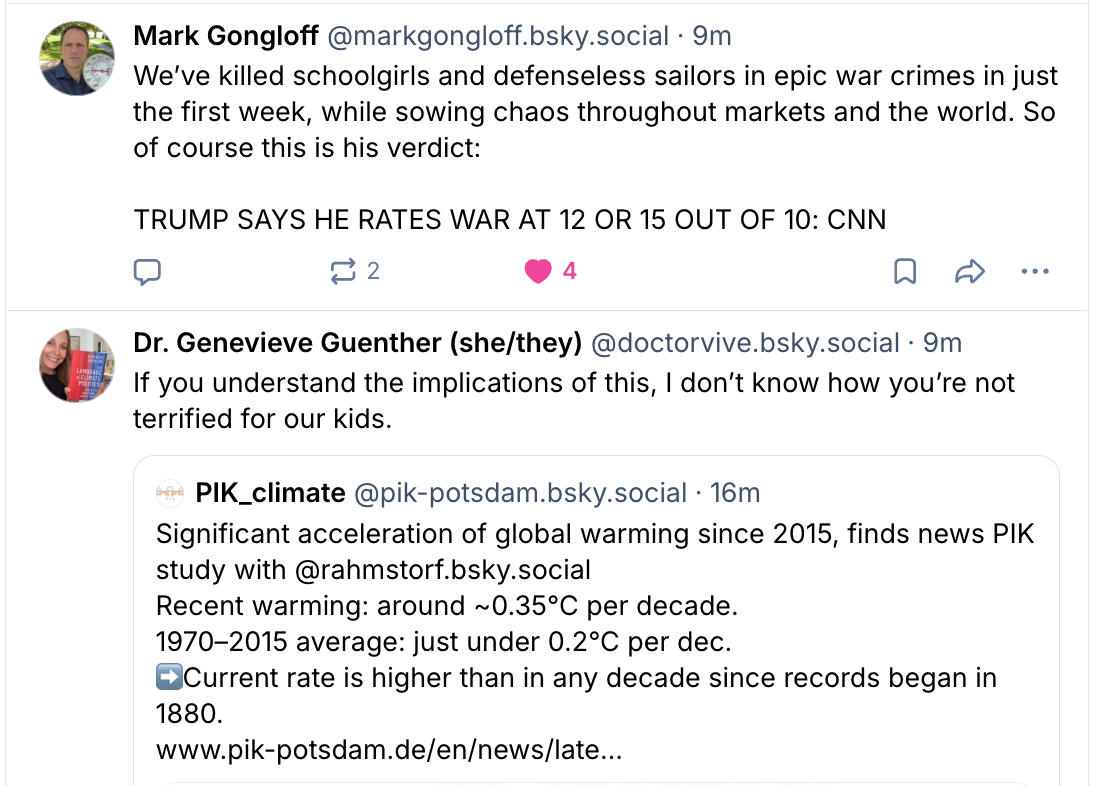
Task: Open more options on Mark Gongloff's post
Action: 1035,271
